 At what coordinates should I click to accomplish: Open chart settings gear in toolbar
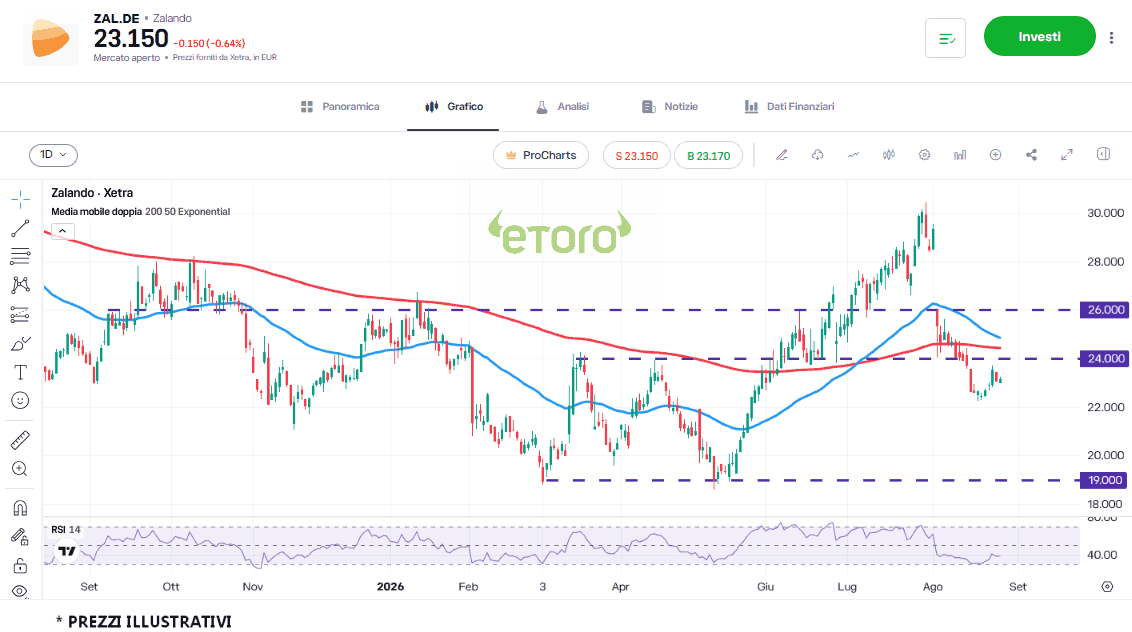pos(924,155)
